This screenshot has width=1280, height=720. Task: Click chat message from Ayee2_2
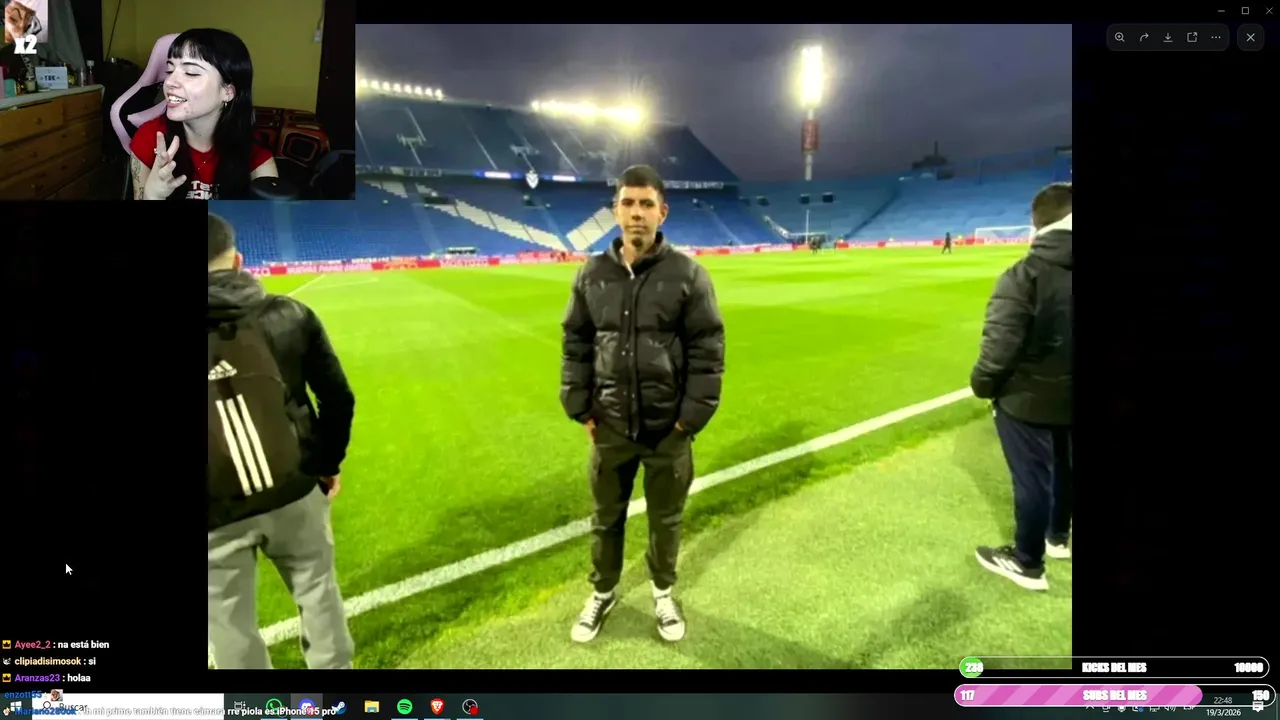tap(55, 645)
